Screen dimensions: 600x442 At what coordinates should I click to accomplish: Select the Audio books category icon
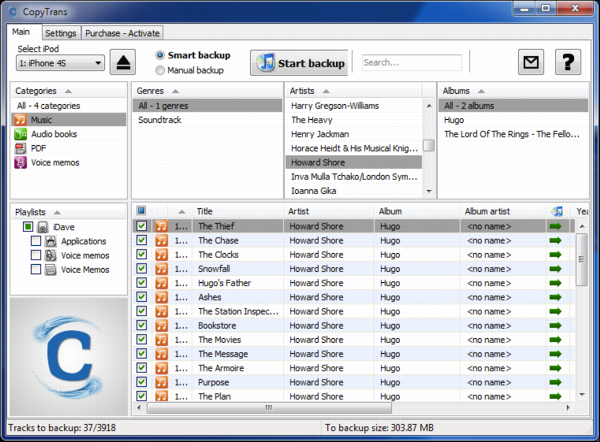(21, 134)
